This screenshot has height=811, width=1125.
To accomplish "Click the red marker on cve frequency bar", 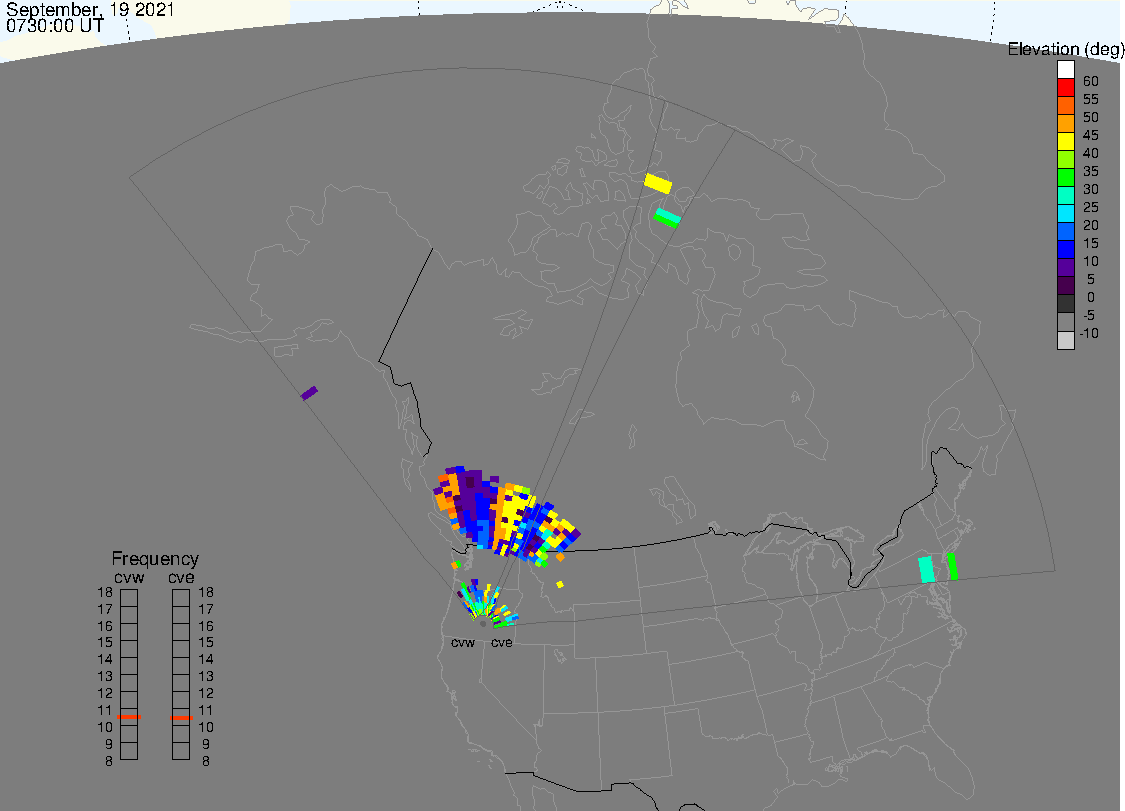I will pyautogui.click(x=181, y=718).
